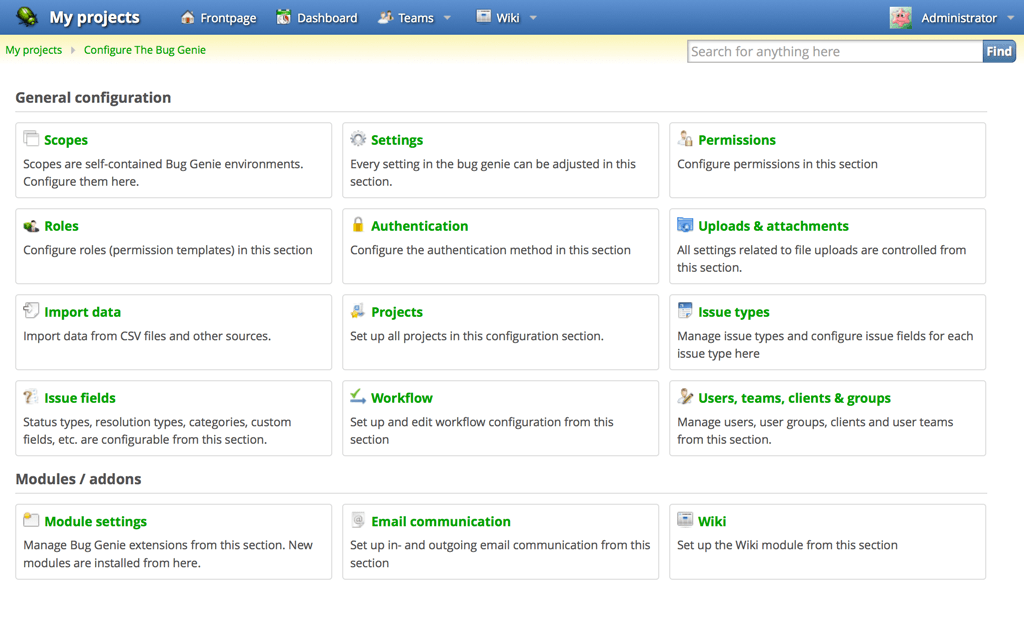
Task: Open the Administrator account dropdown arrow
Action: click(1011, 18)
